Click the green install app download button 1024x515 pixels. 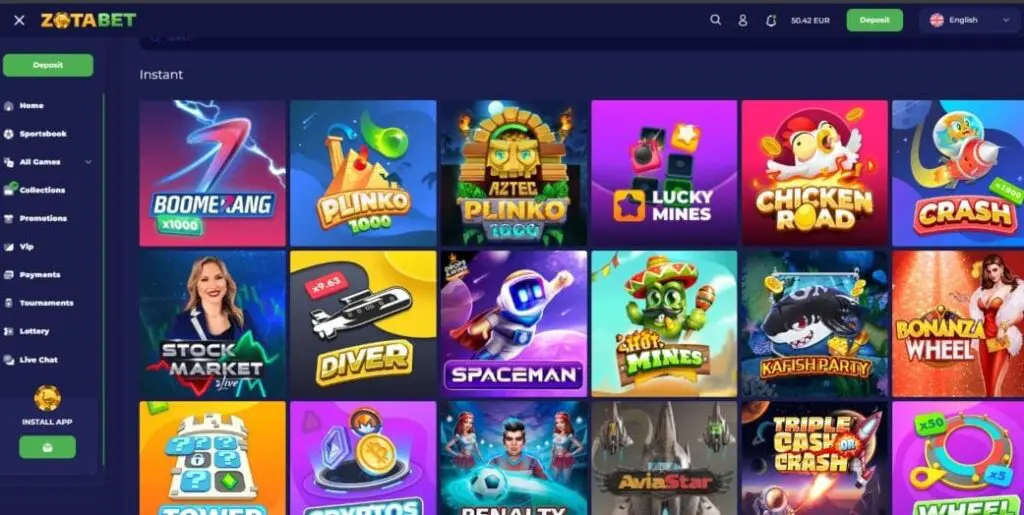coord(47,447)
